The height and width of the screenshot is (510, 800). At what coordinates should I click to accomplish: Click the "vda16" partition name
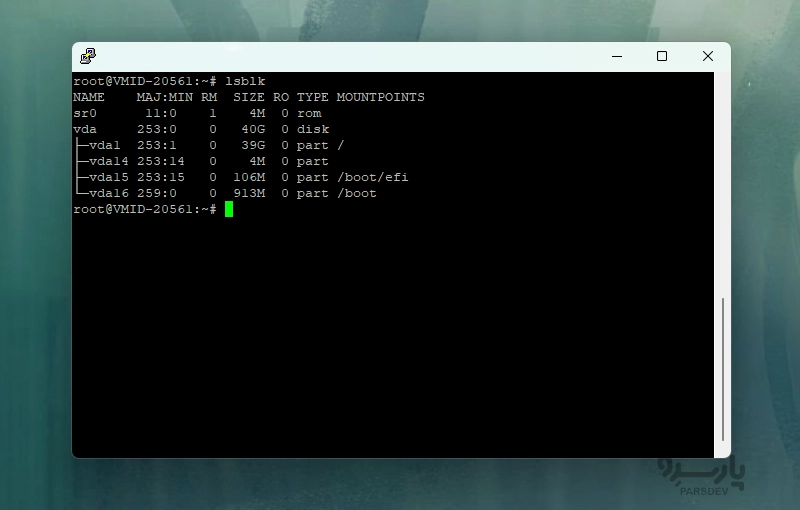click(x=109, y=193)
